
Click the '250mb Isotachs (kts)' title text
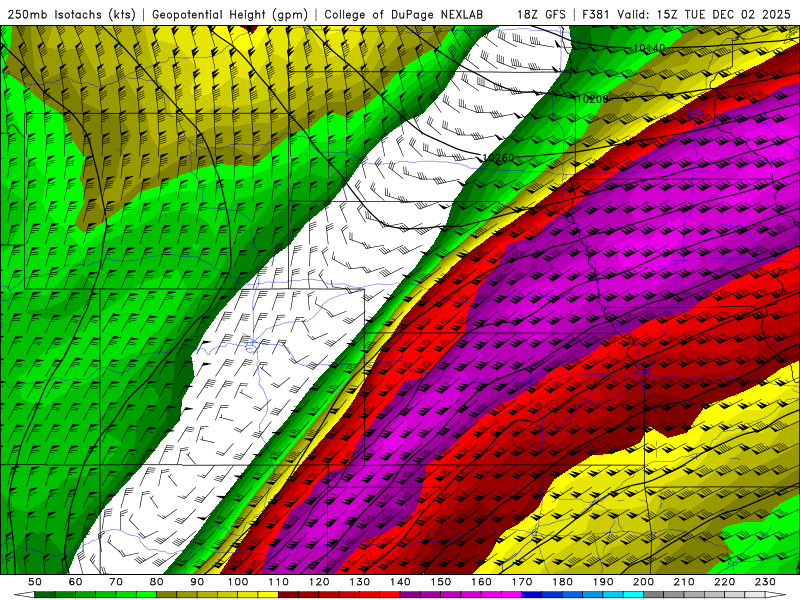(x=71, y=14)
